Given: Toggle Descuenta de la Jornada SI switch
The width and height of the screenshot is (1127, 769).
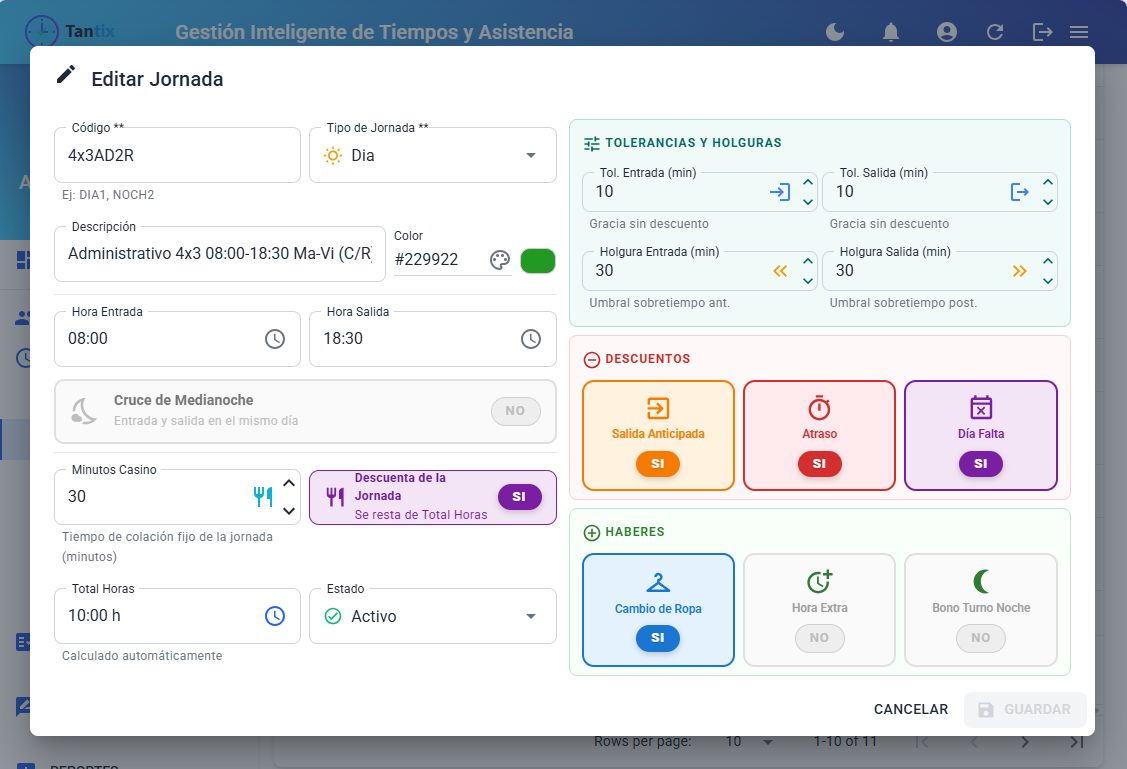Looking at the screenshot, I should tap(520, 497).
